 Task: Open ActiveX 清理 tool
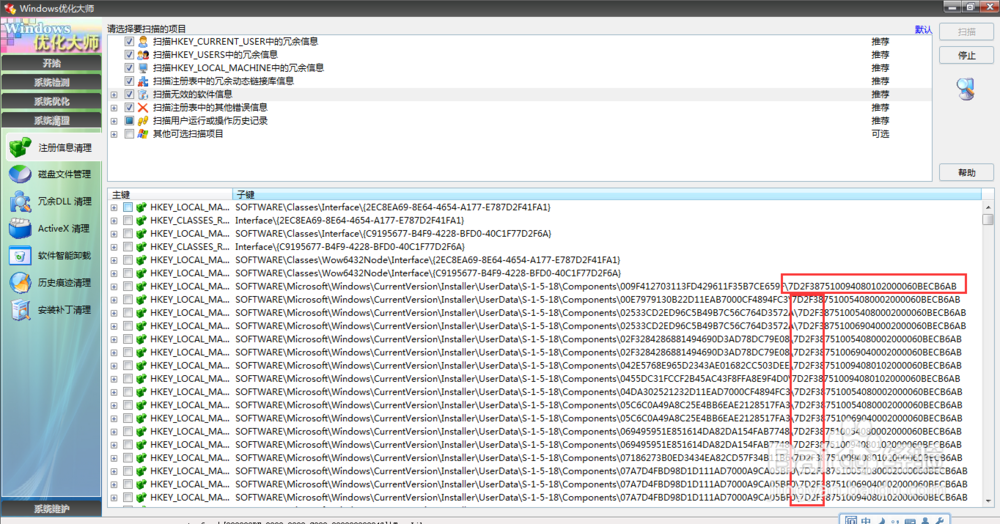tap(51, 228)
